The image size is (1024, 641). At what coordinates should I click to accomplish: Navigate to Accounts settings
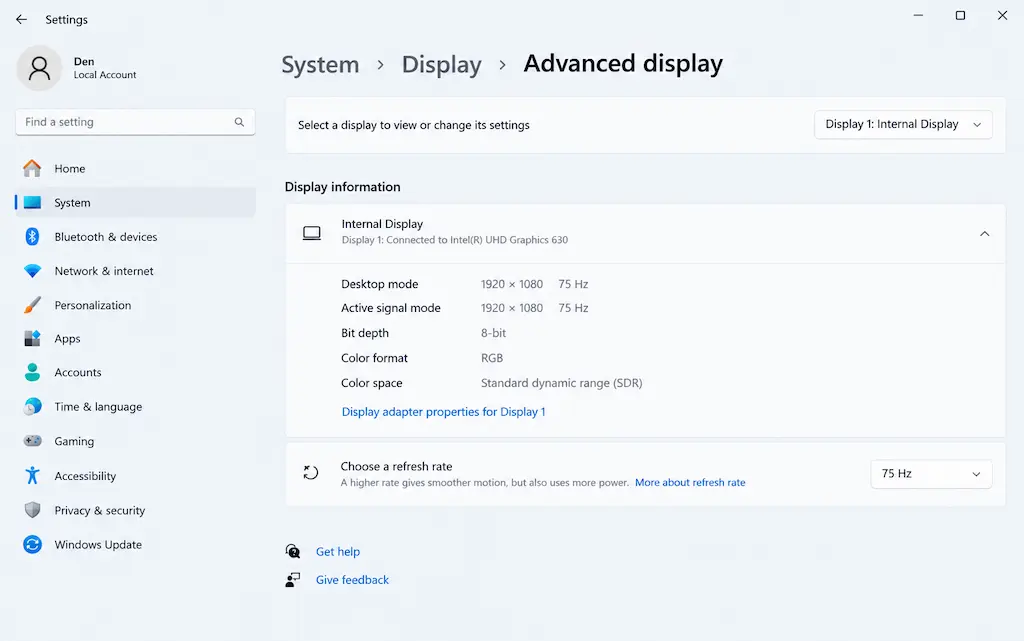[x=135, y=373]
